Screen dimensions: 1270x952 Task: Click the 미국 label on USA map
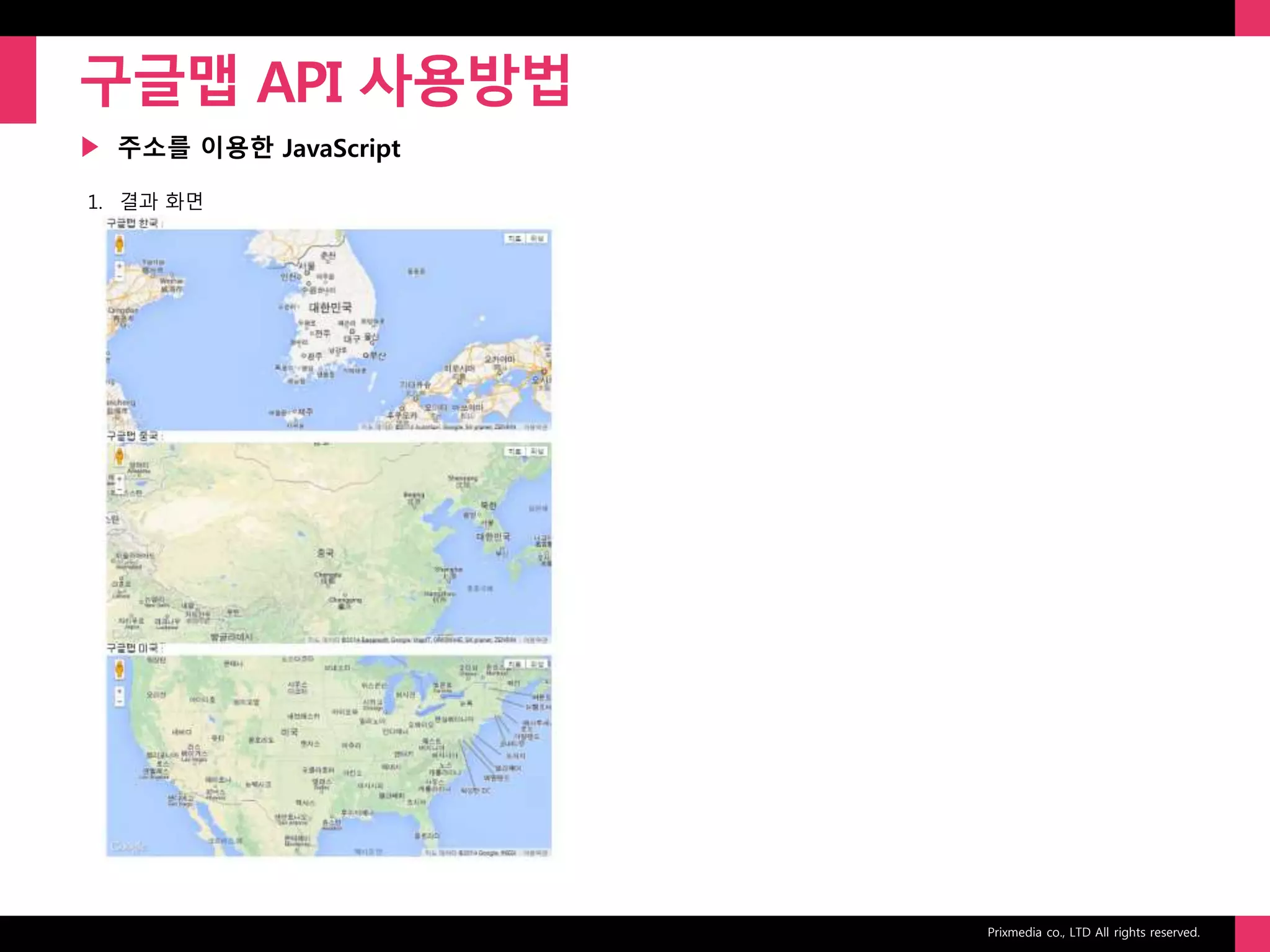click(289, 732)
